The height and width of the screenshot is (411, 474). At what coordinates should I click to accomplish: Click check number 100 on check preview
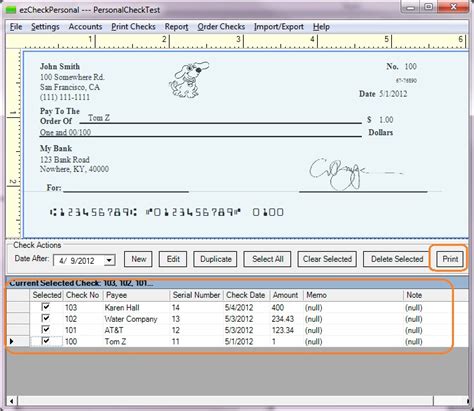410,66
